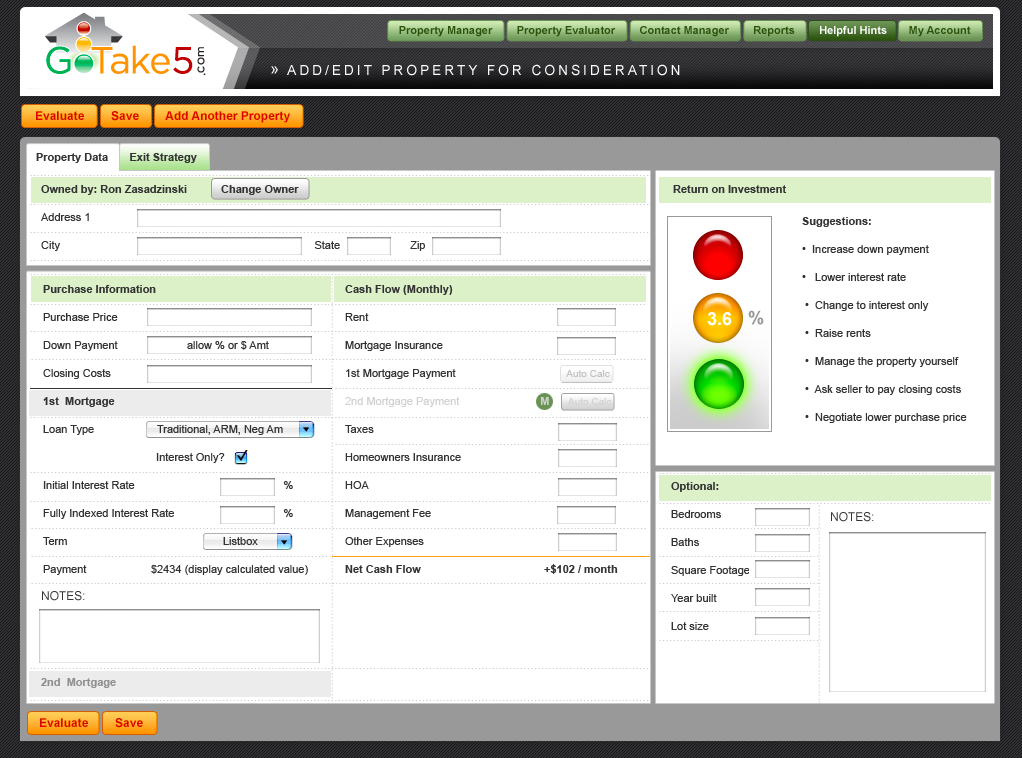Image resolution: width=1022 pixels, height=758 pixels.
Task: Select the Property Data tab
Action: tap(72, 157)
